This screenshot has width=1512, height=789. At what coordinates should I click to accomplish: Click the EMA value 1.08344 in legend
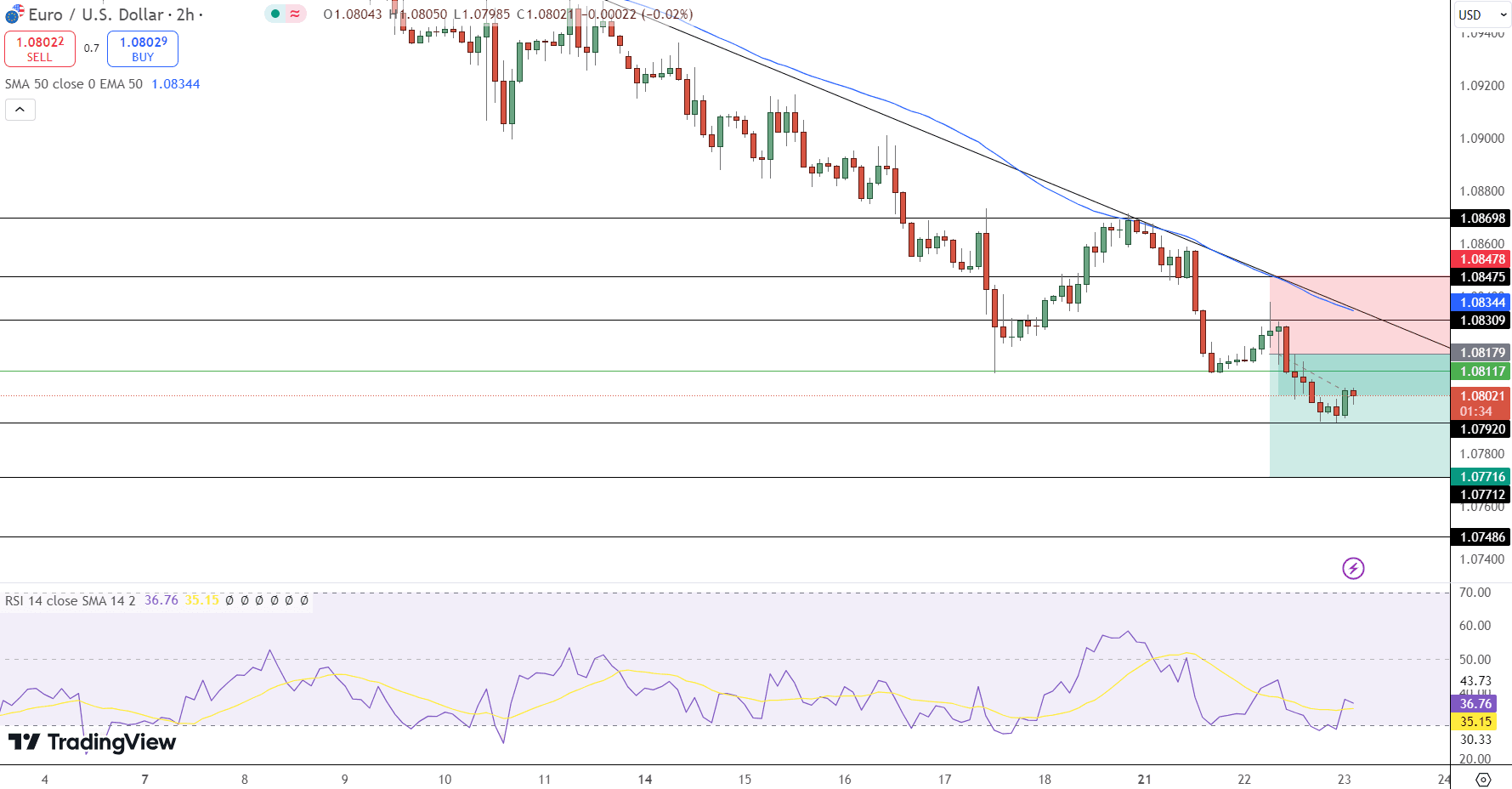point(176,84)
